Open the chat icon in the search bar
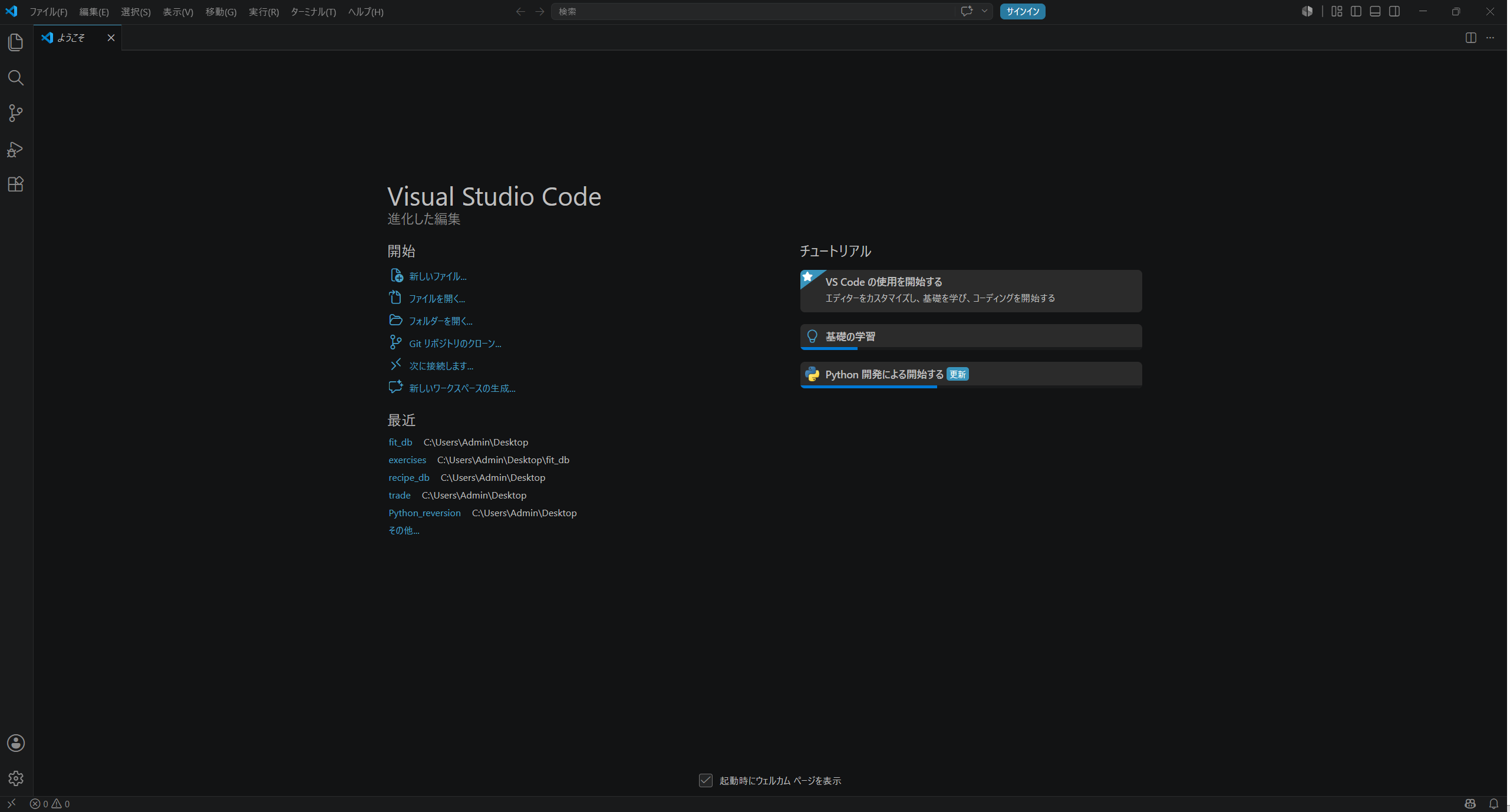Image resolution: width=1510 pixels, height=812 pixels. pyautogui.click(x=967, y=11)
